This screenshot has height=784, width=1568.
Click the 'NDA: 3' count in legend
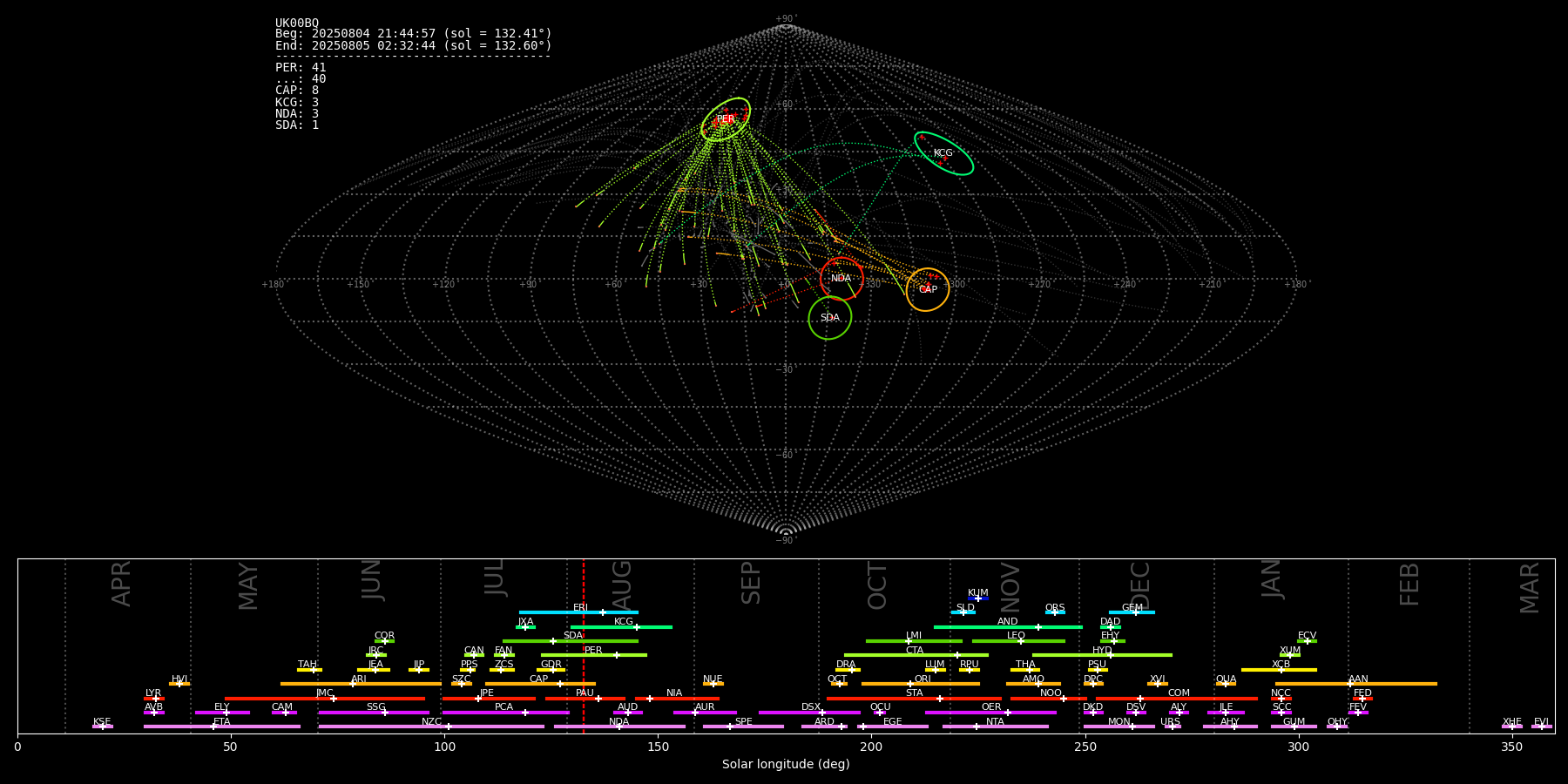297,113
